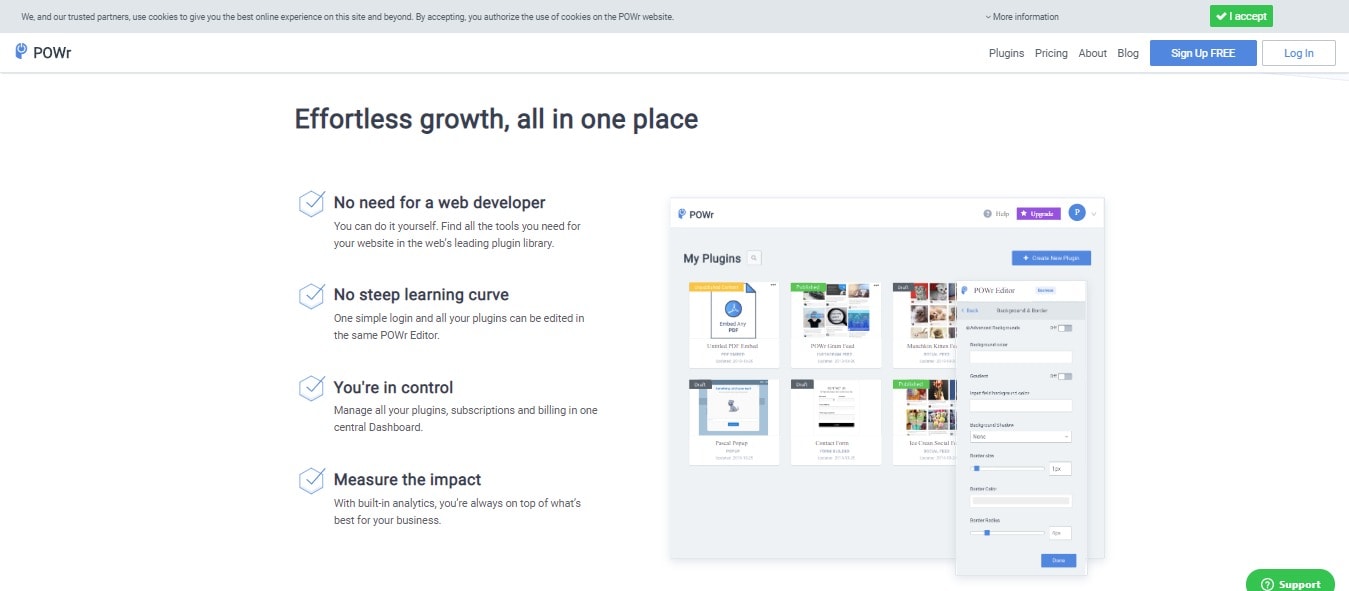Viewport: 1349px width, 591px height.
Task: Click the POWr logo in the site header
Action: click(43, 52)
